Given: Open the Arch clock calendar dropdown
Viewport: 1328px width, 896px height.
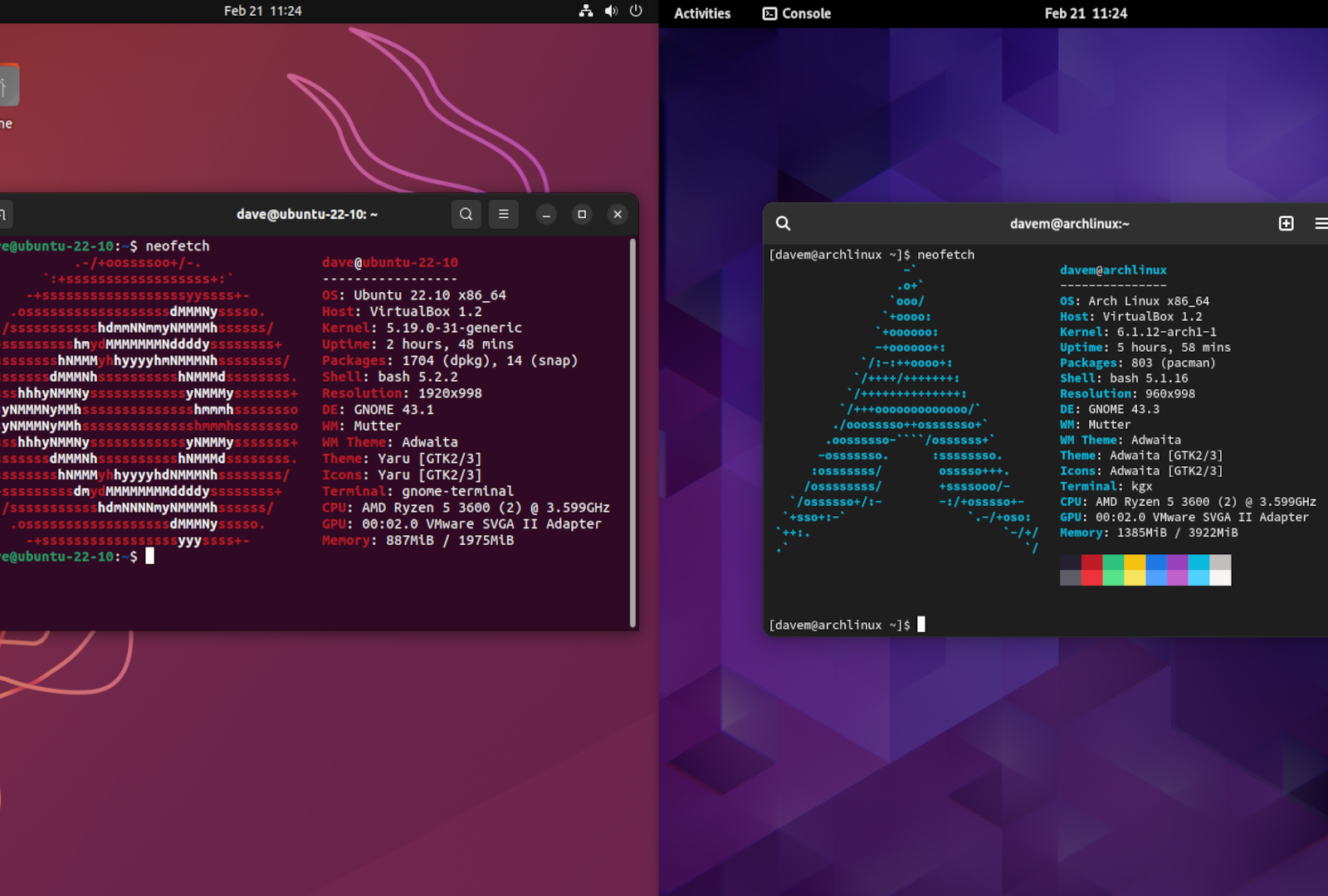Looking at the screenshot, I should [x=1086, y=13].
